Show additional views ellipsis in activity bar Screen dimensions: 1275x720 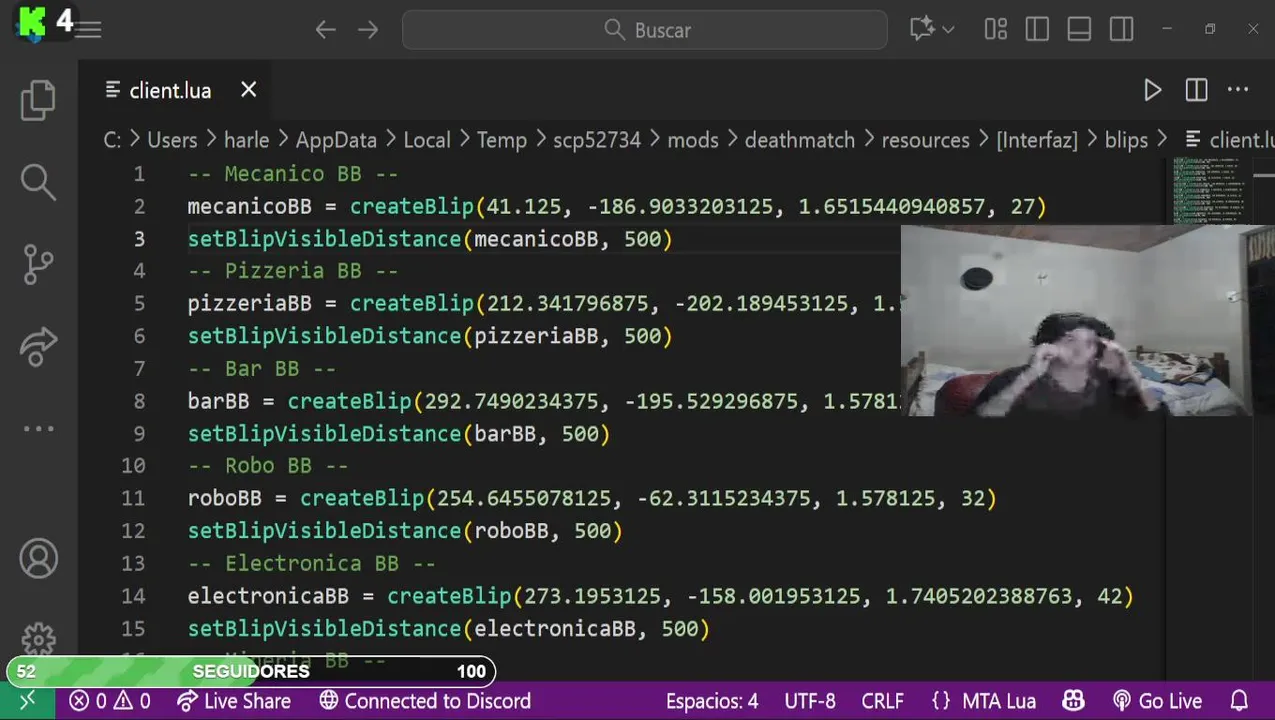38,428
